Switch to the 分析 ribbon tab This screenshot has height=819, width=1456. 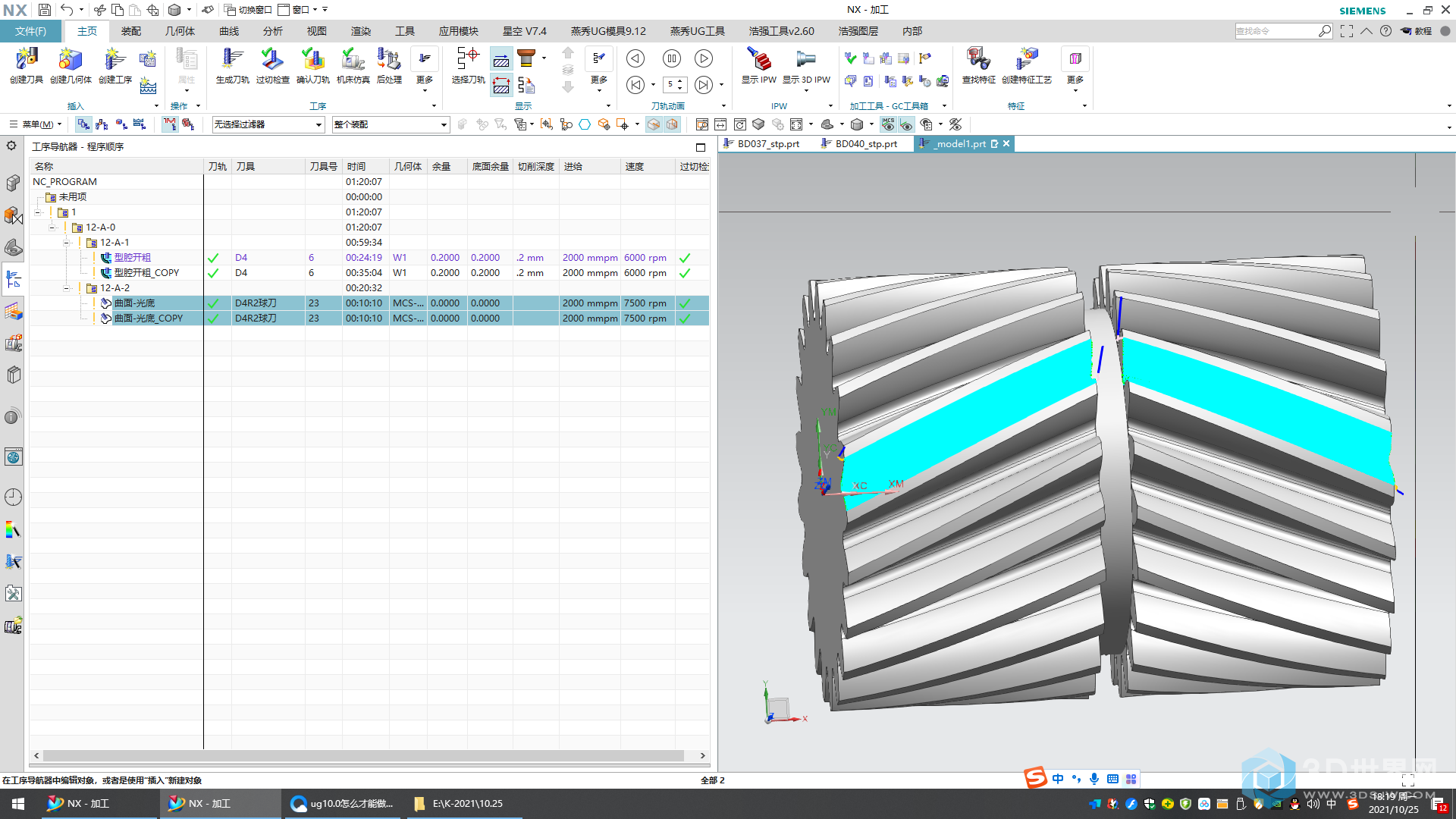click(x=273, y=31)
